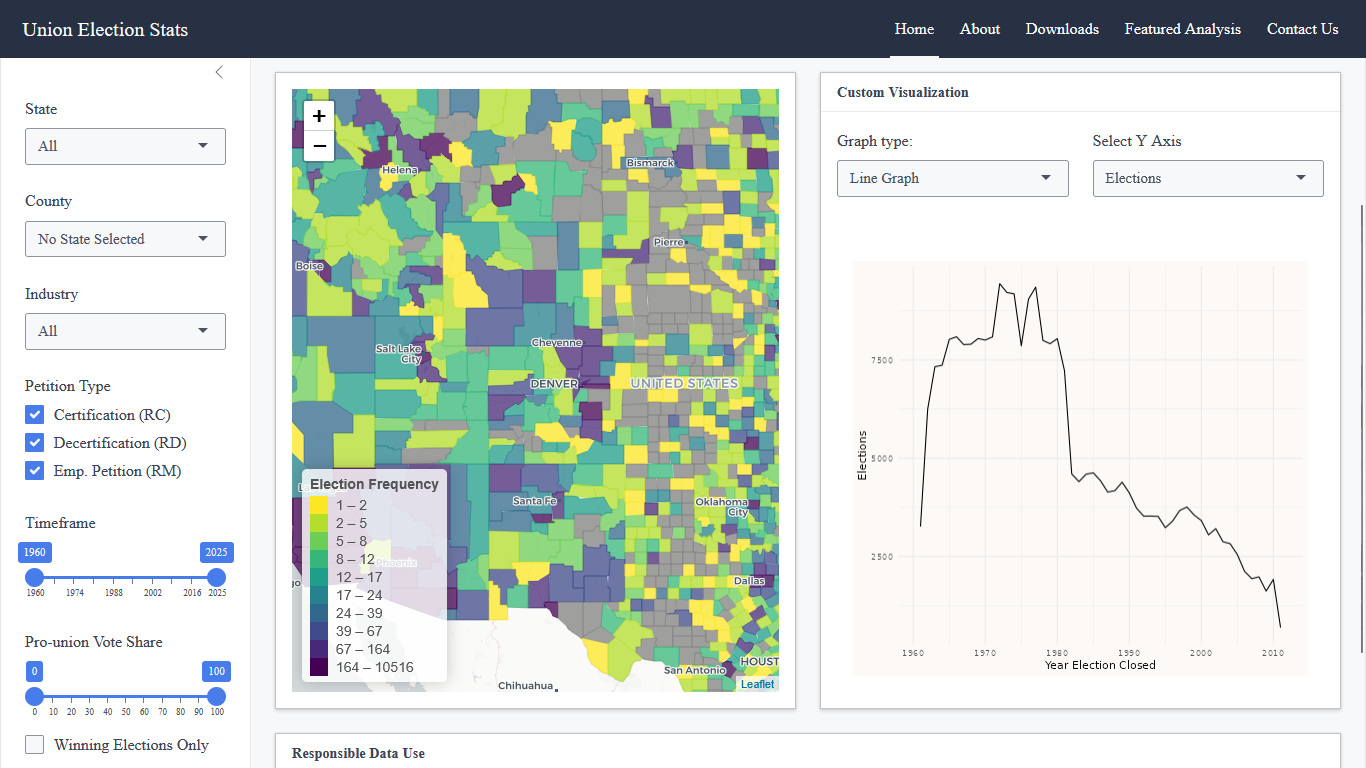Click the Cheyenne map label
Image resolution: width=1366 pixels, height=768 pixels.
556,343
